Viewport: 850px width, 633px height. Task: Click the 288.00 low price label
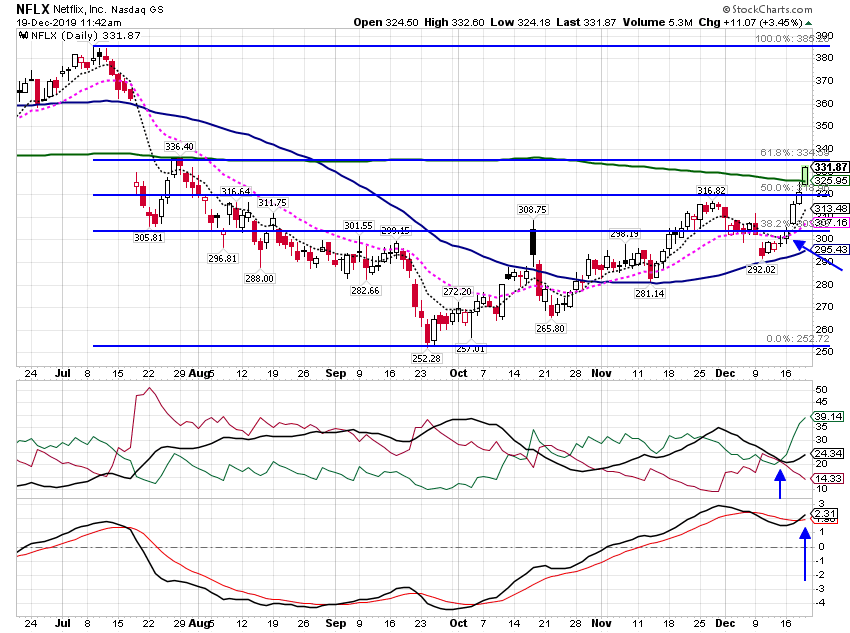tap(260, 279)
